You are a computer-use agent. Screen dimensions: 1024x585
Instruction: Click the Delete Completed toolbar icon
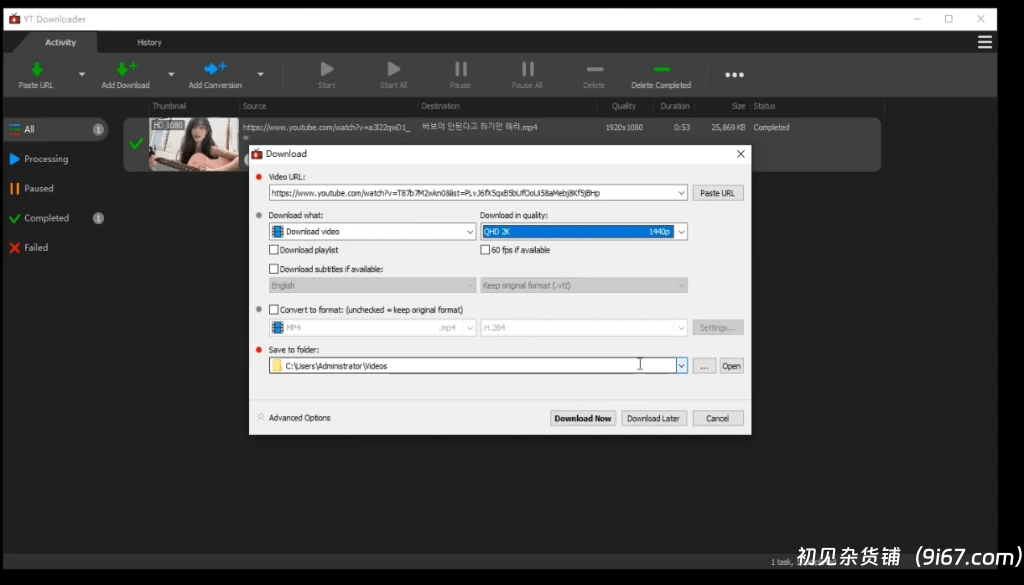tap(661, 70)
